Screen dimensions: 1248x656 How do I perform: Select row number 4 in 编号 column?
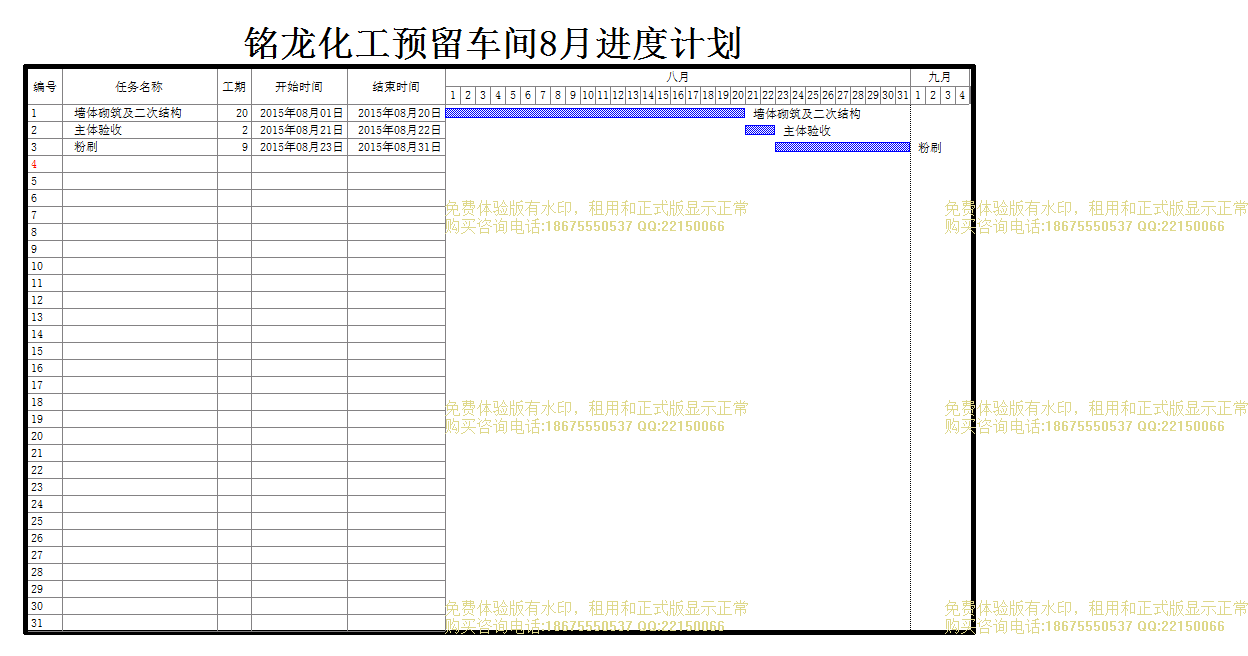coord(45,164)
